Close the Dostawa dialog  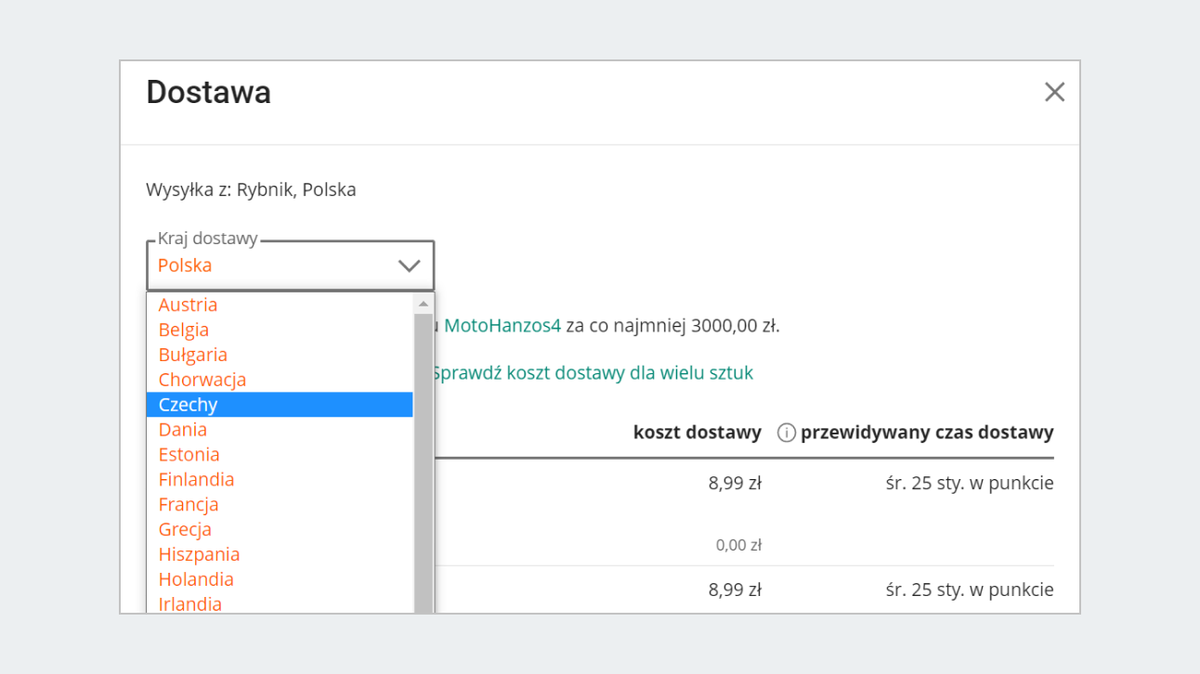[1054, 92]
